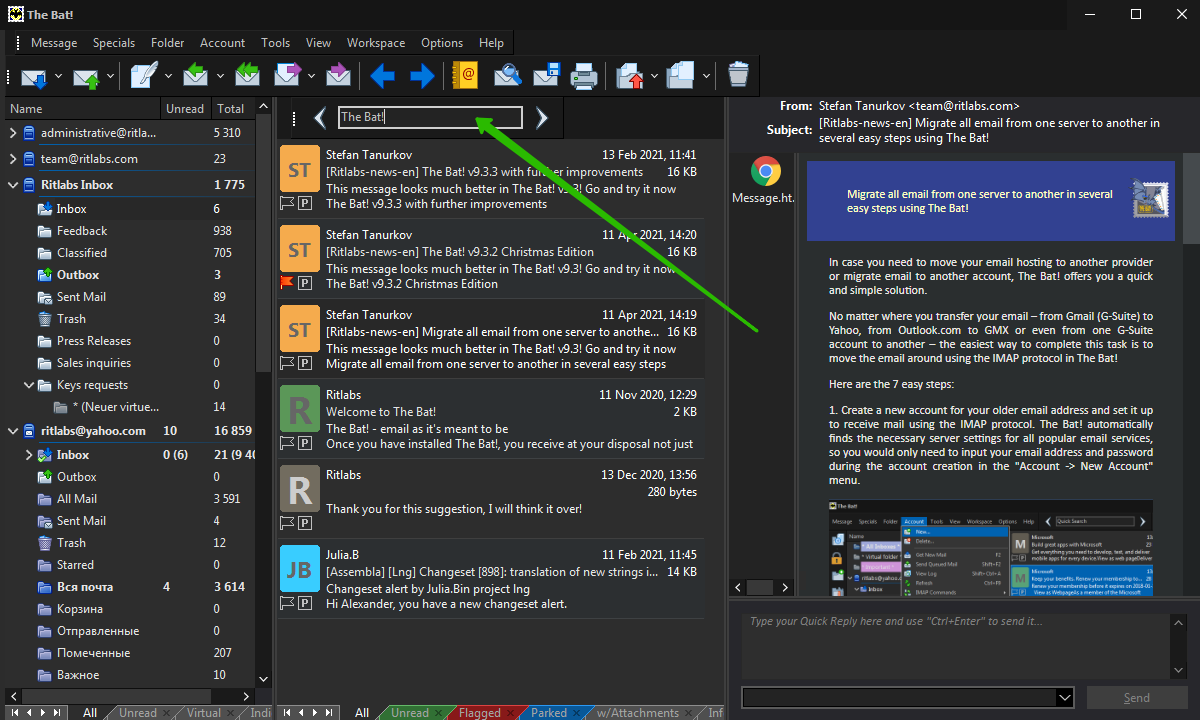The height and width of the screenshot is (720, 1200).
Task: Select the Trash folder with 34 messages
Action: click(129, 319)
